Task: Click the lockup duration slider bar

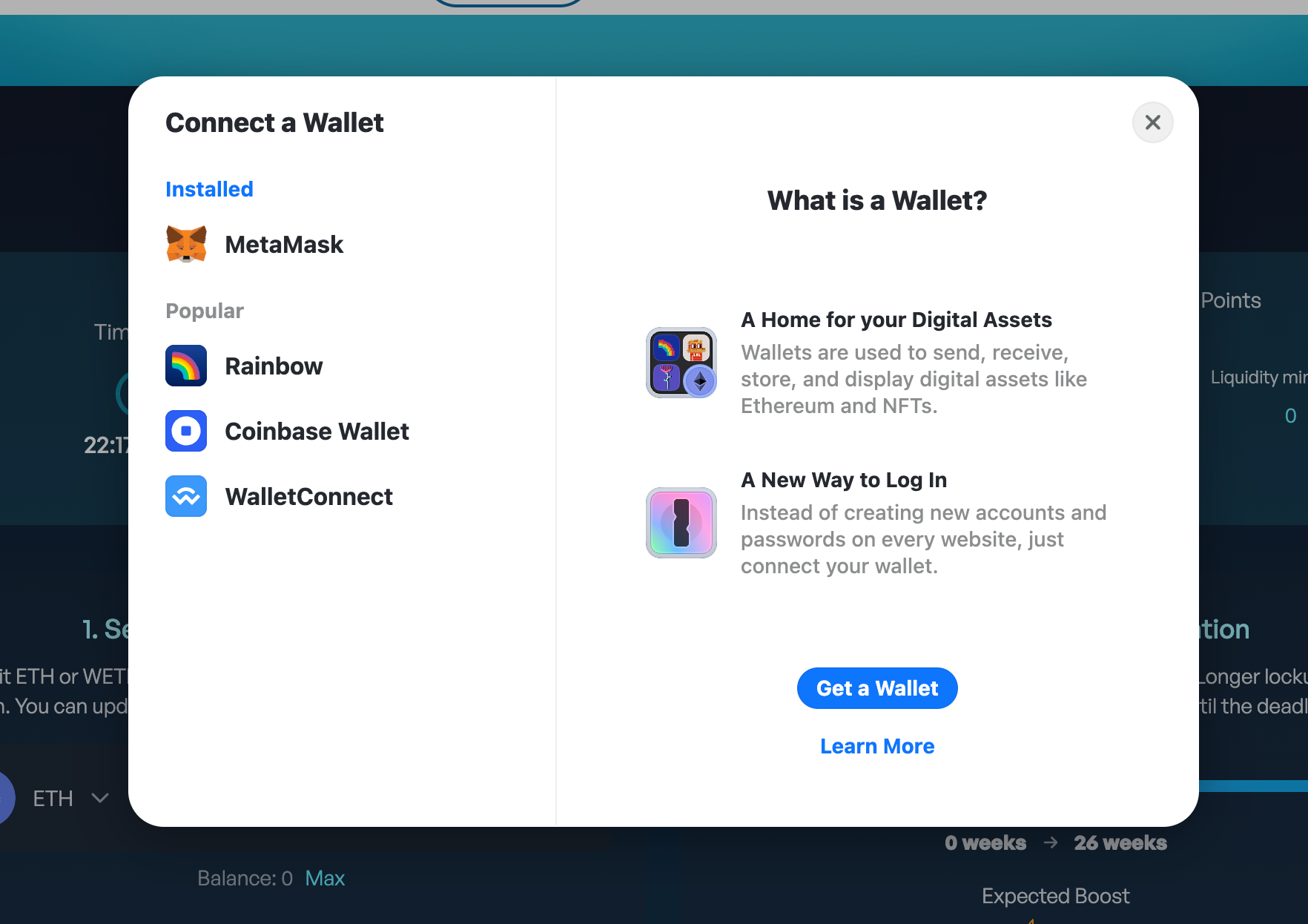Action: (x=1253, y=786)
